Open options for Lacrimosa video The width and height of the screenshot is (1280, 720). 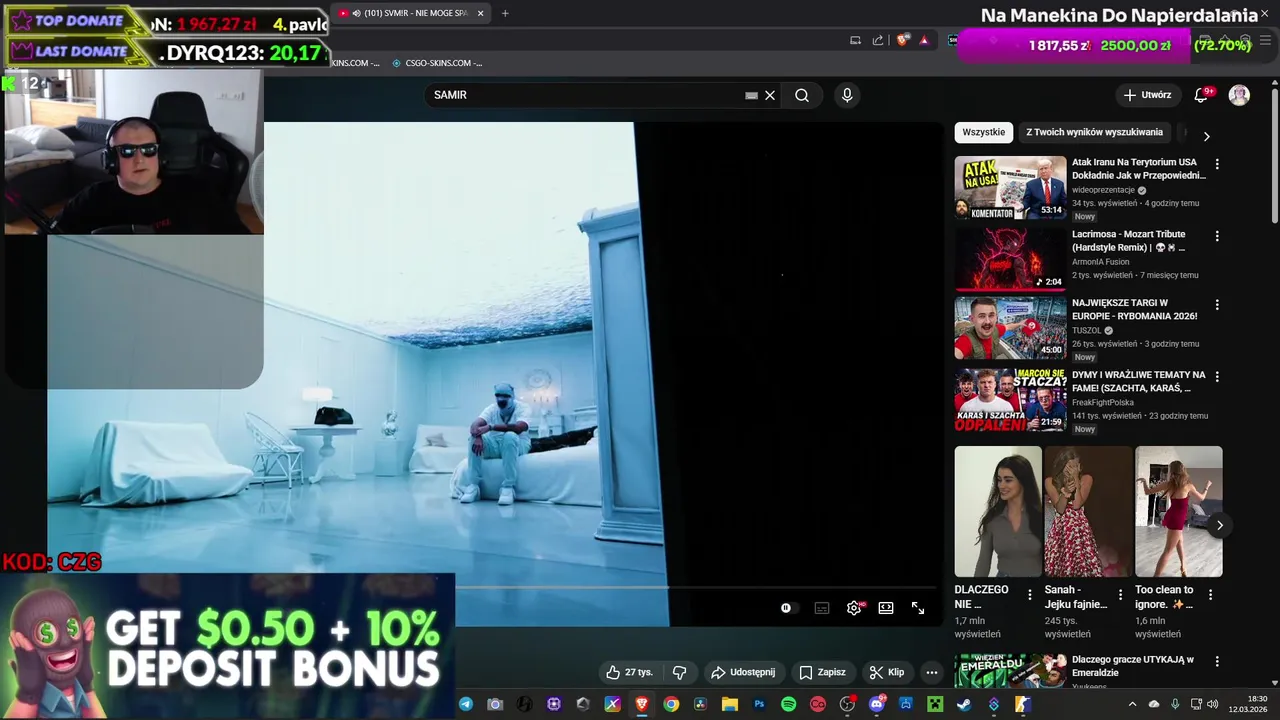1217,236
